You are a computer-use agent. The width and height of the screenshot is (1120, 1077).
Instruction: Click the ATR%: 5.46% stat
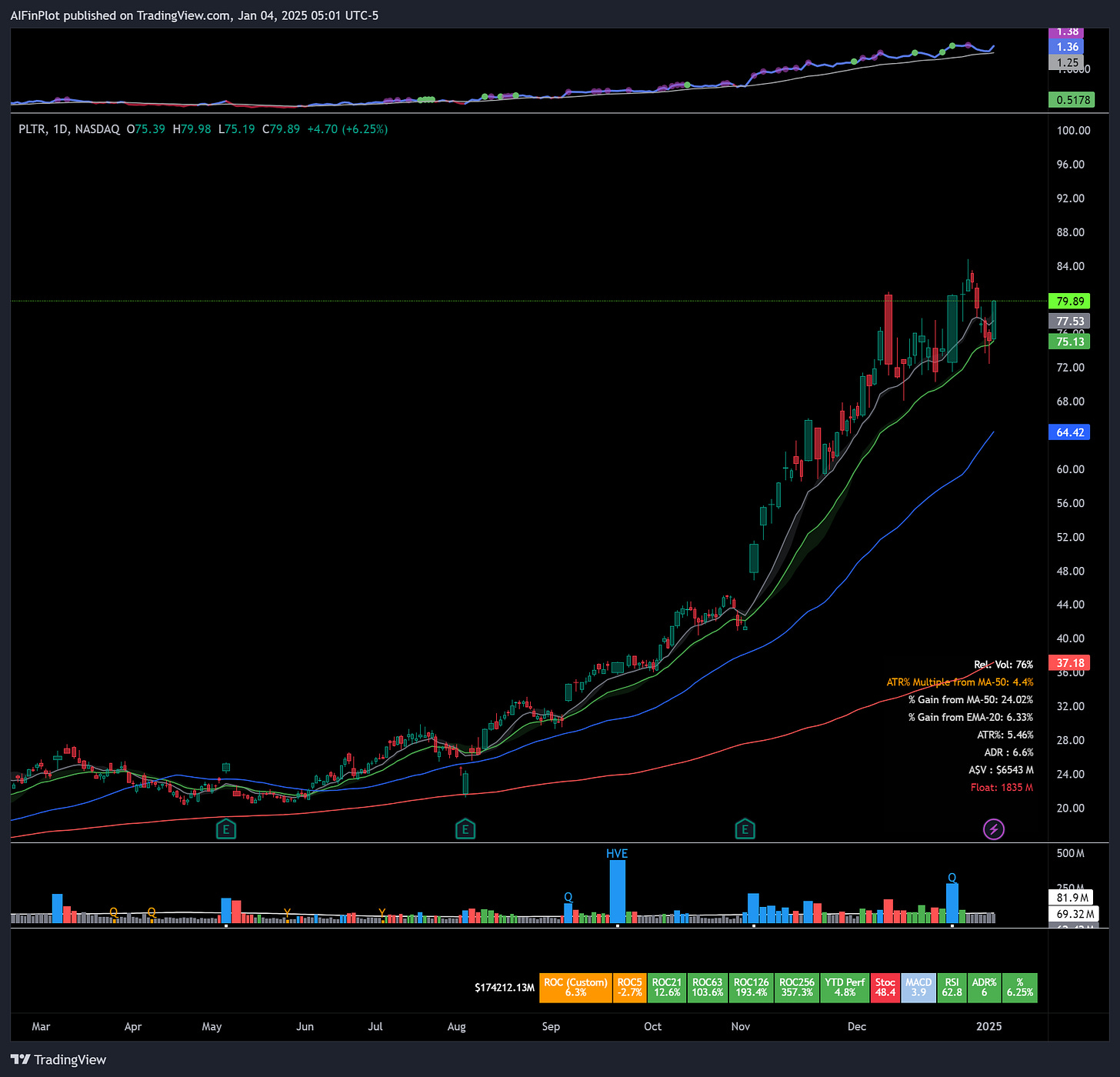[1005, 735]
